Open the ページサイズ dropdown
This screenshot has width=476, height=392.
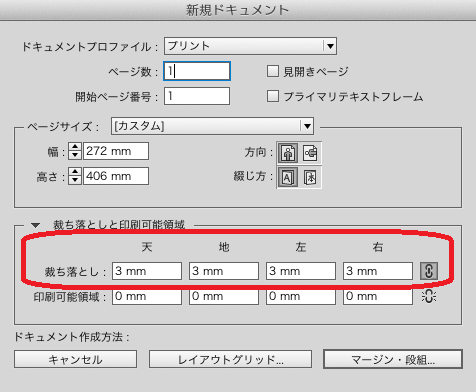pos(212,126)
